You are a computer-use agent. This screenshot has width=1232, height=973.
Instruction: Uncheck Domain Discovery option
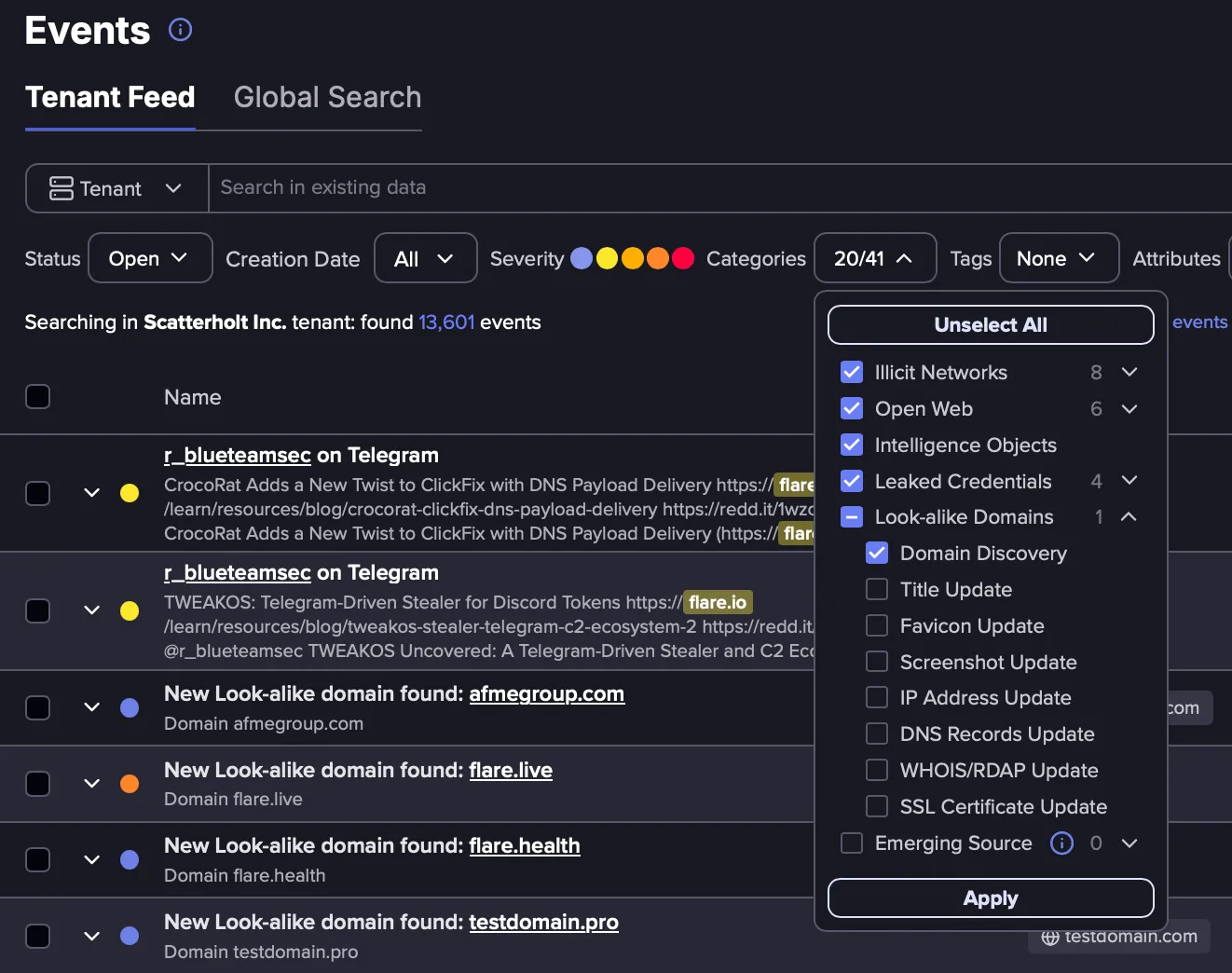click(x=877, y=554)
